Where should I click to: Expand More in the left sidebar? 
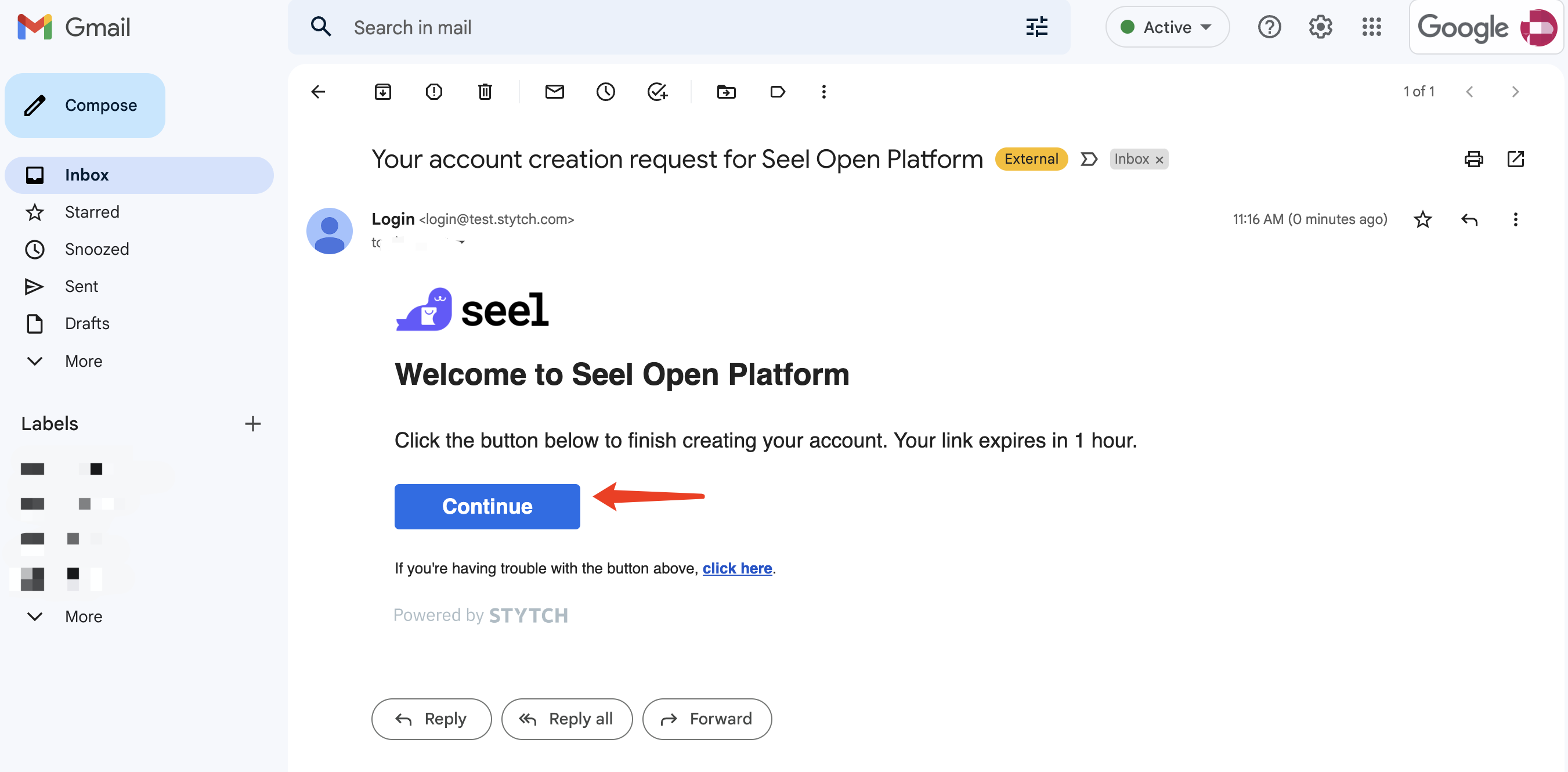83,360
